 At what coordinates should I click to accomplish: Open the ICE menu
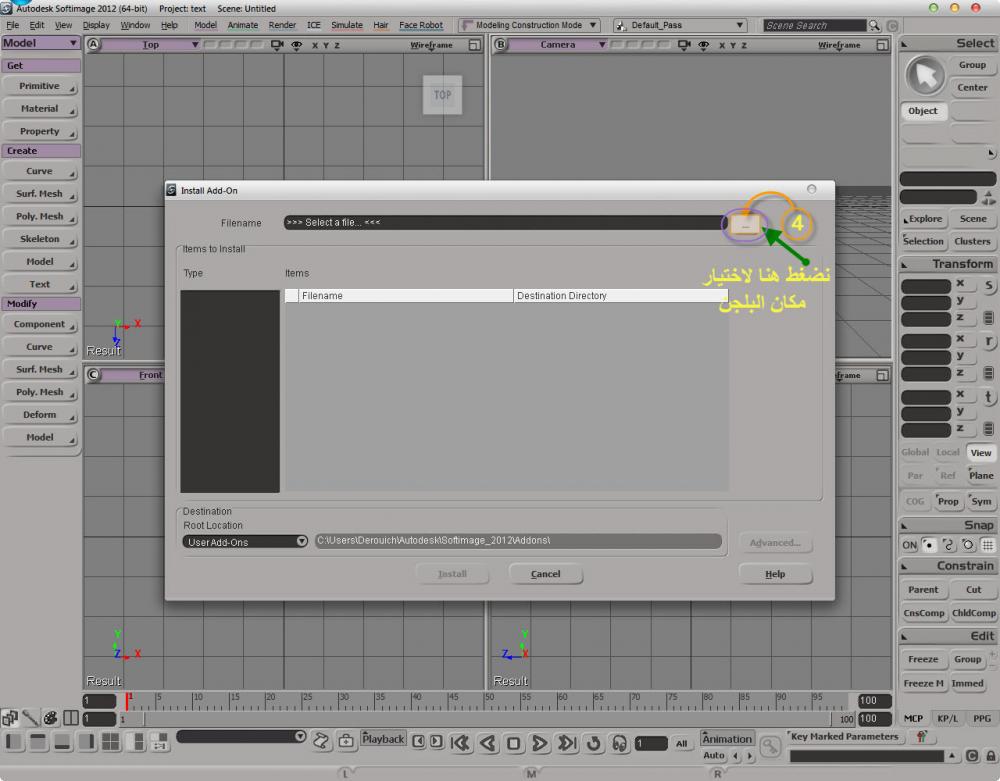click(314, 26)
